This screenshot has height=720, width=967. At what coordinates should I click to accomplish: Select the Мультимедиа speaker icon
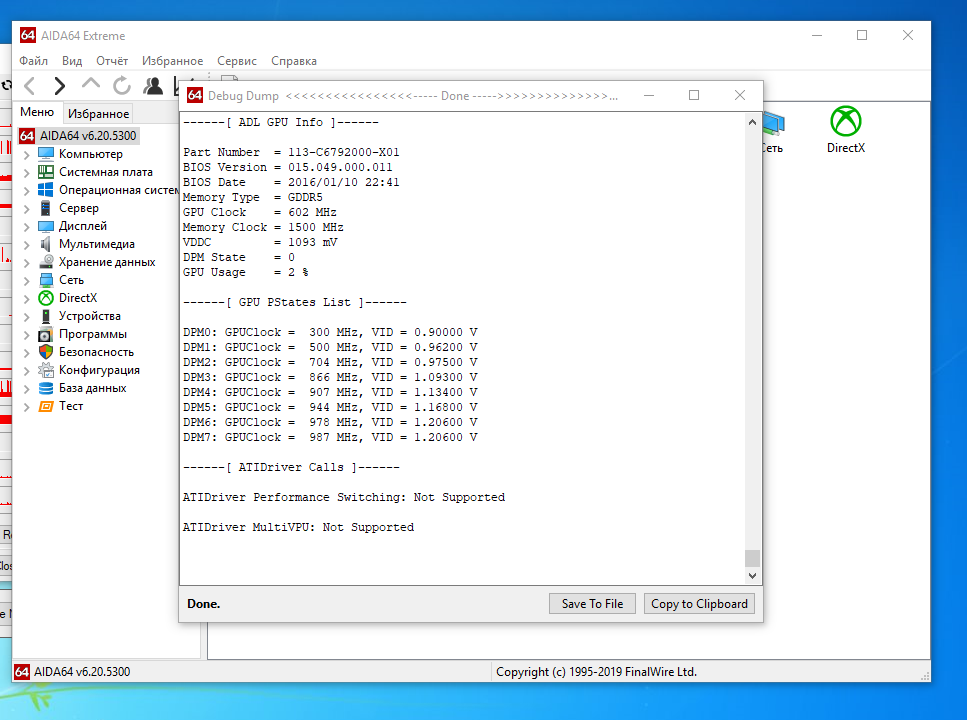(46, 244)
